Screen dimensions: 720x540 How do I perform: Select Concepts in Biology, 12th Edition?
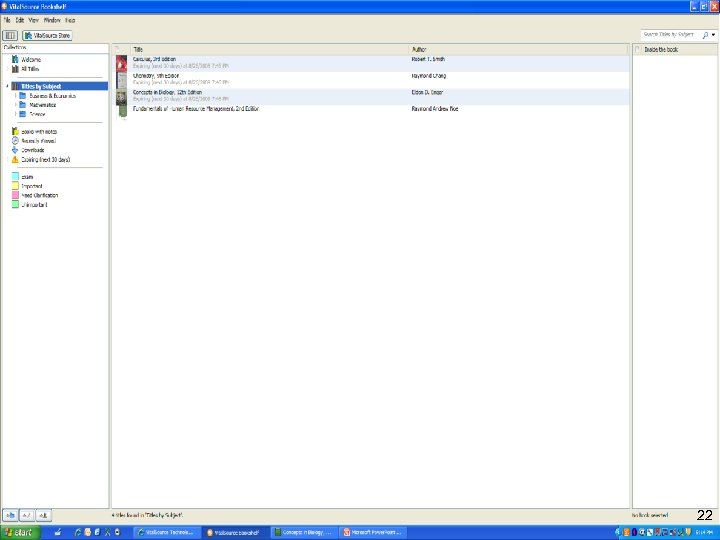coord(167,92)
